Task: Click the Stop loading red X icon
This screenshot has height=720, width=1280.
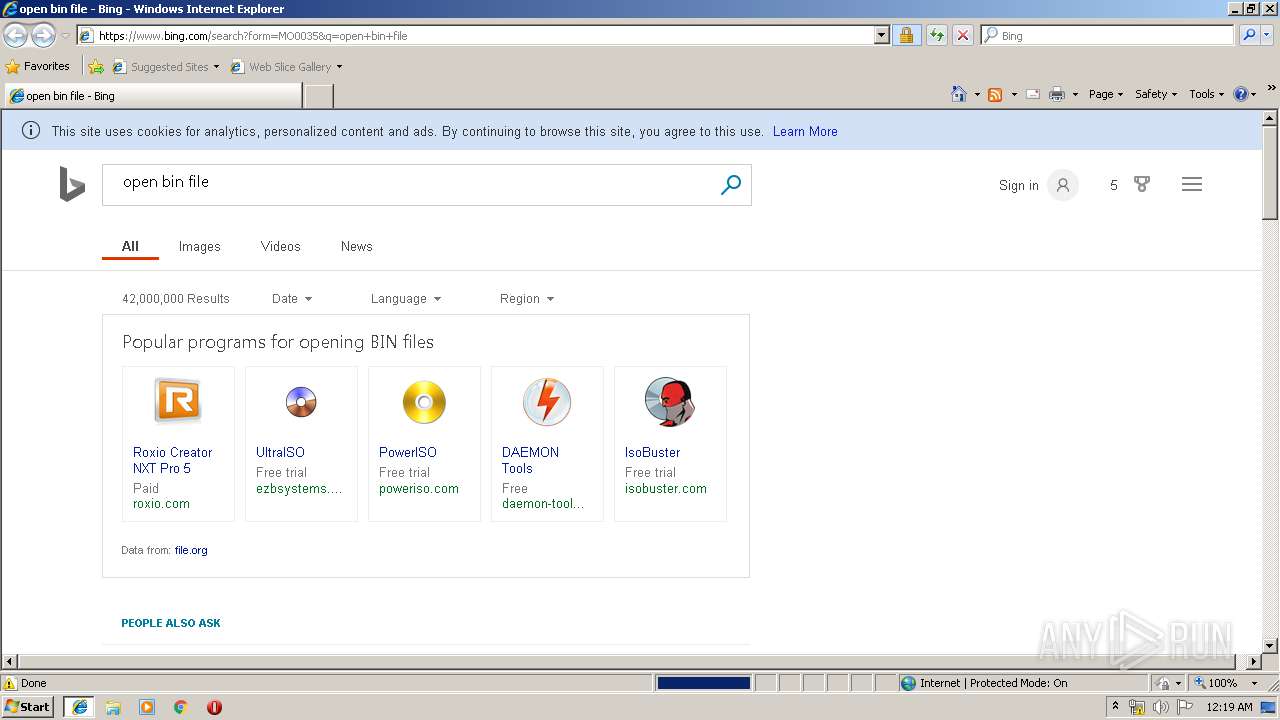Action: pos(962,35)
